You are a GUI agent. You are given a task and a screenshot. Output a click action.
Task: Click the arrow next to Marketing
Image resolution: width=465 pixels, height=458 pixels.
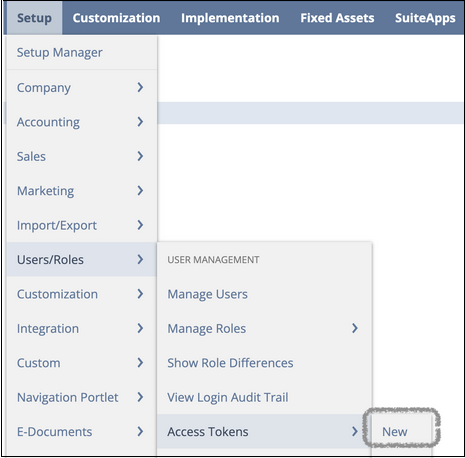point(140,191)
